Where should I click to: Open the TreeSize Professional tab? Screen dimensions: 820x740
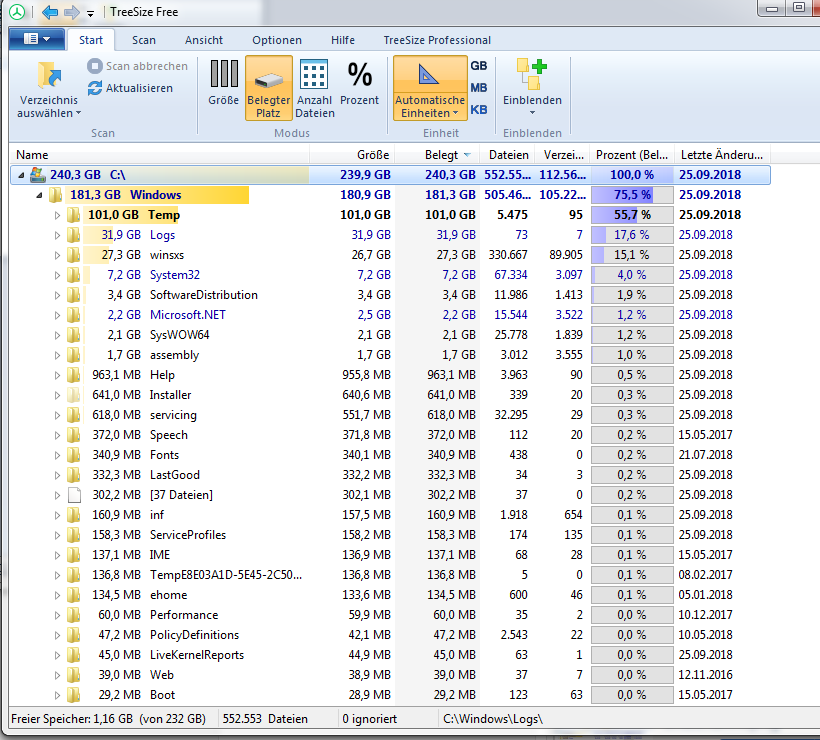(x=437, y=40)
